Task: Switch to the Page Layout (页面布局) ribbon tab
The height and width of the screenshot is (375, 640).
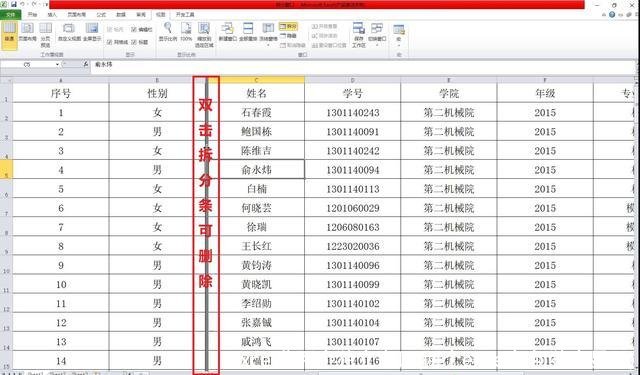Action: 77,15
